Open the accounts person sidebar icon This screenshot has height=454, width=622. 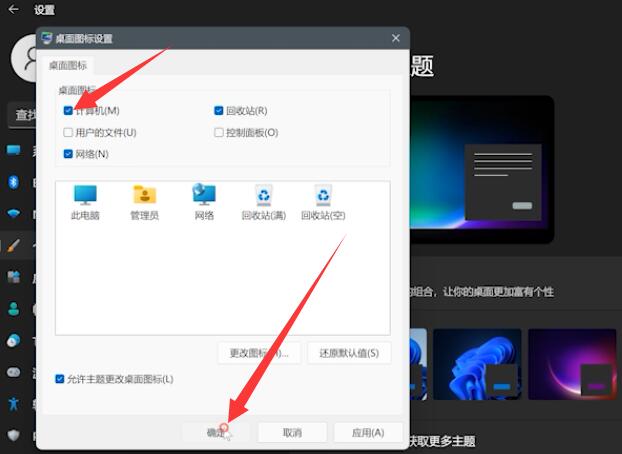[13, 308]
